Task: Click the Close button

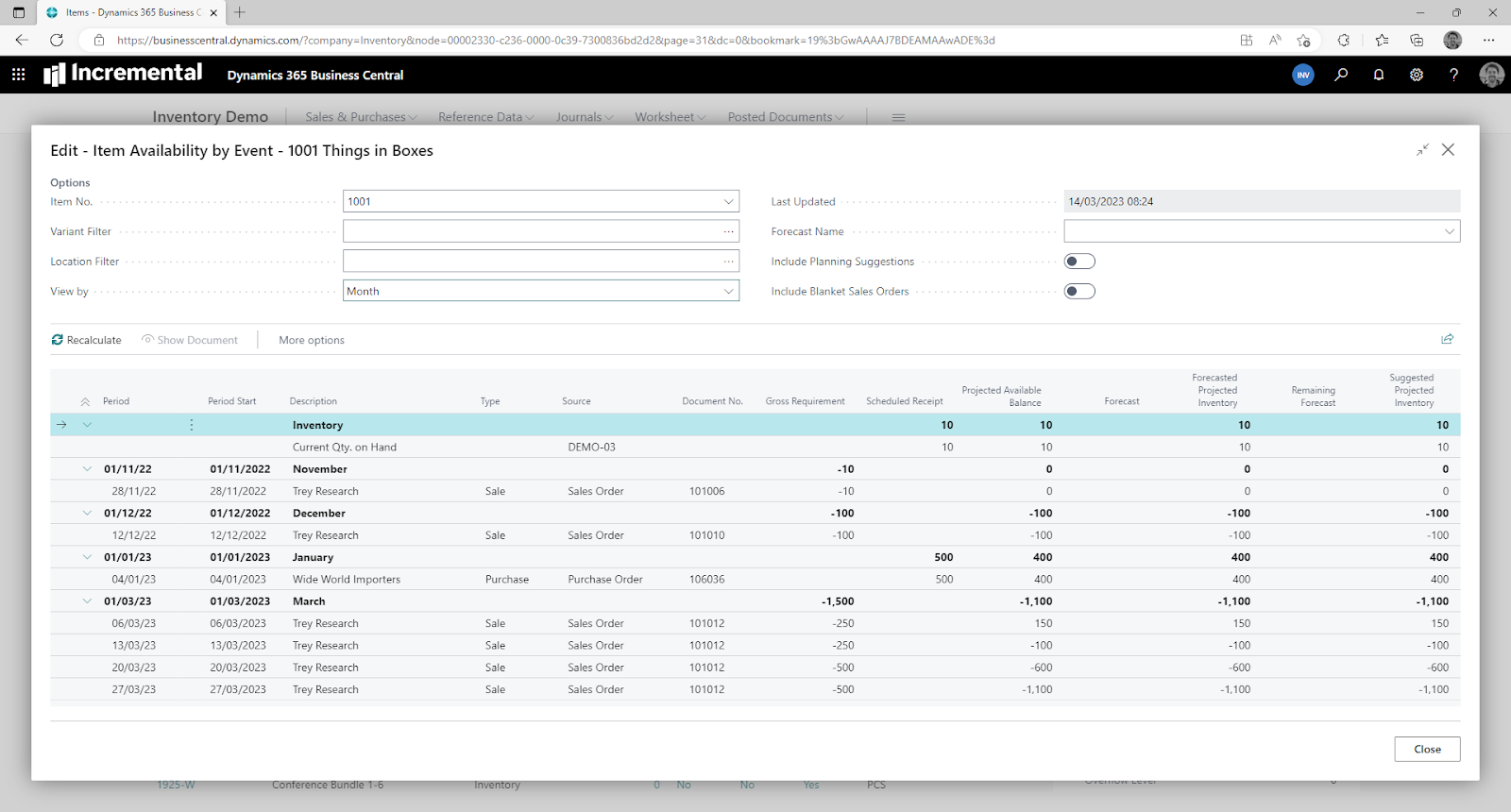Action: pyautogui.click(x=1427, y=749)
